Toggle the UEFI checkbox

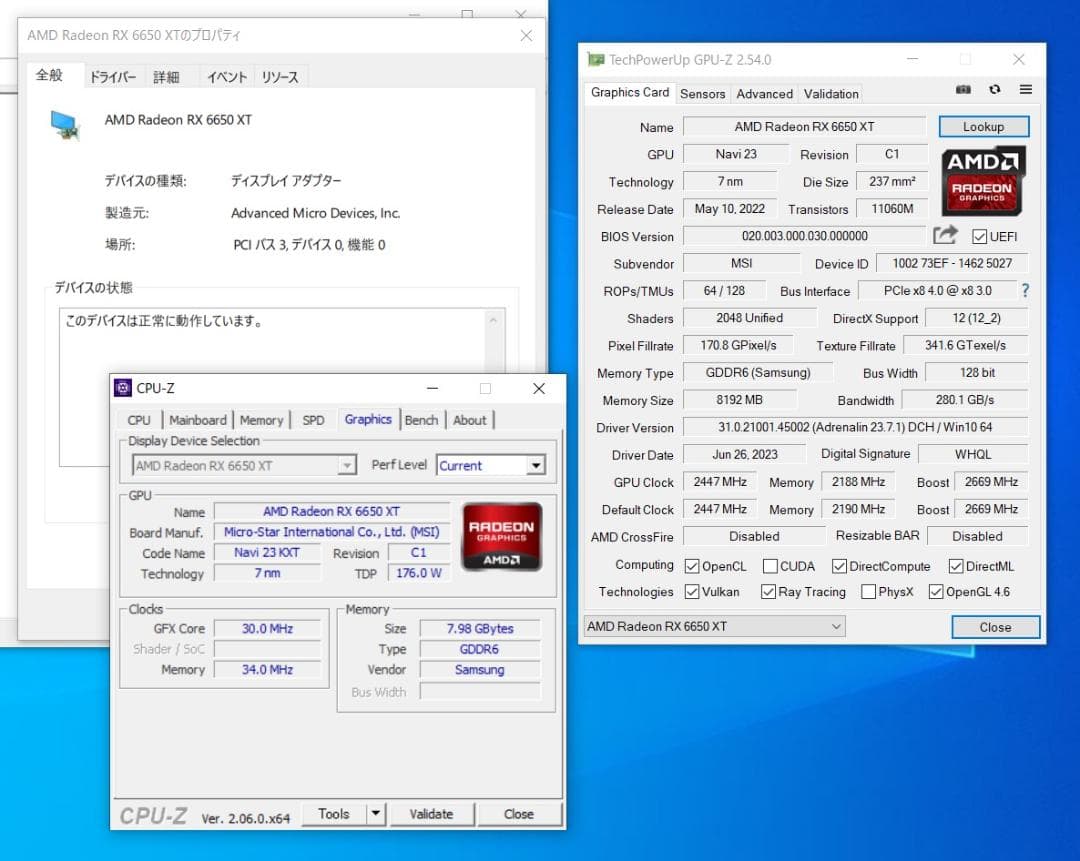pyautogui.click(x=980, y=237)
